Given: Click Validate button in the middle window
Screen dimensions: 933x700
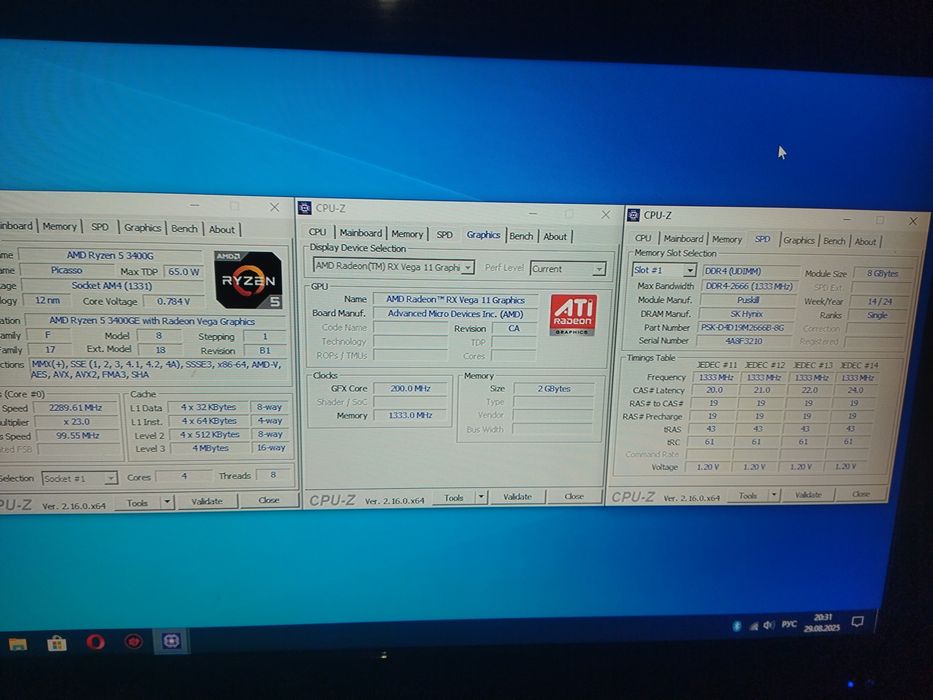Looking at the screenshot, I should click(517, 496).
